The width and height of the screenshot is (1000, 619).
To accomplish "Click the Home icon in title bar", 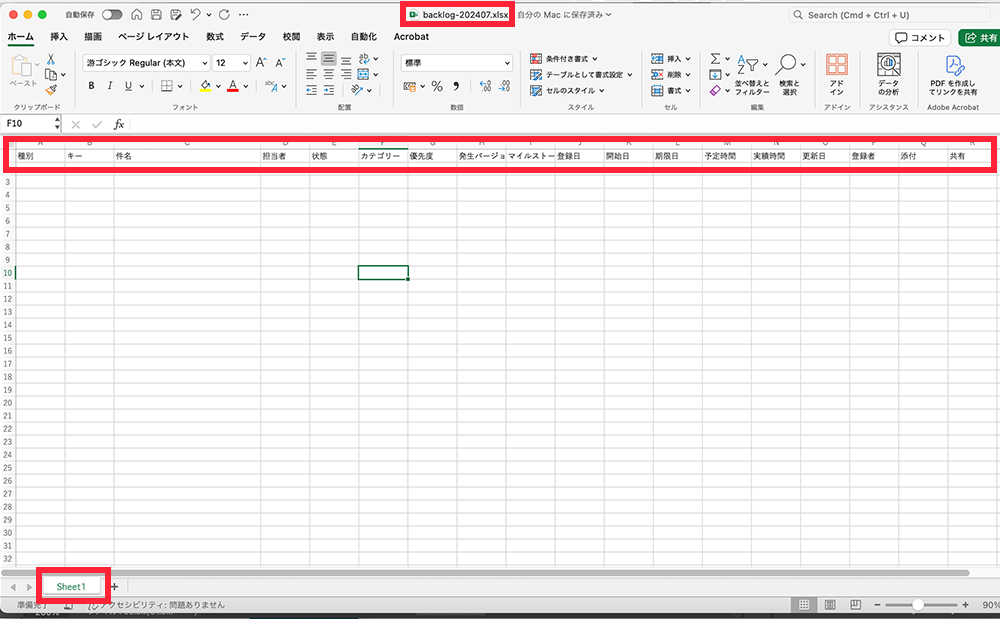I will pos(136,15).
